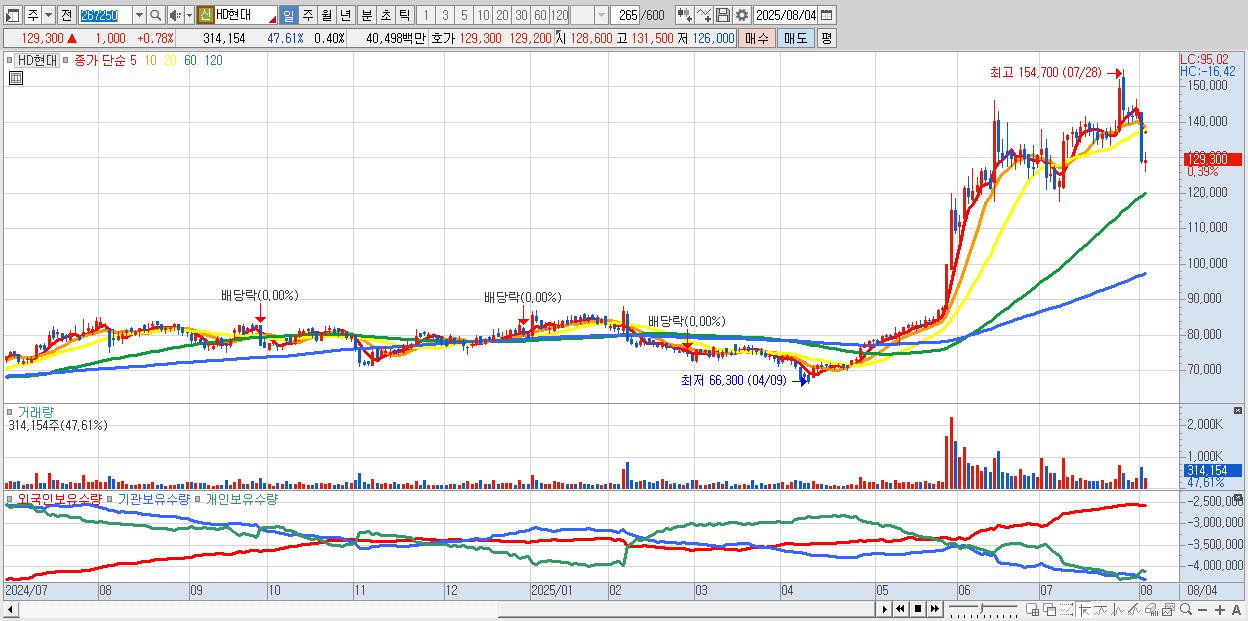The width and height of the screenshot is (1248, 621).
Task: Select the 3 interval button
Action: (x=445, y=15)
